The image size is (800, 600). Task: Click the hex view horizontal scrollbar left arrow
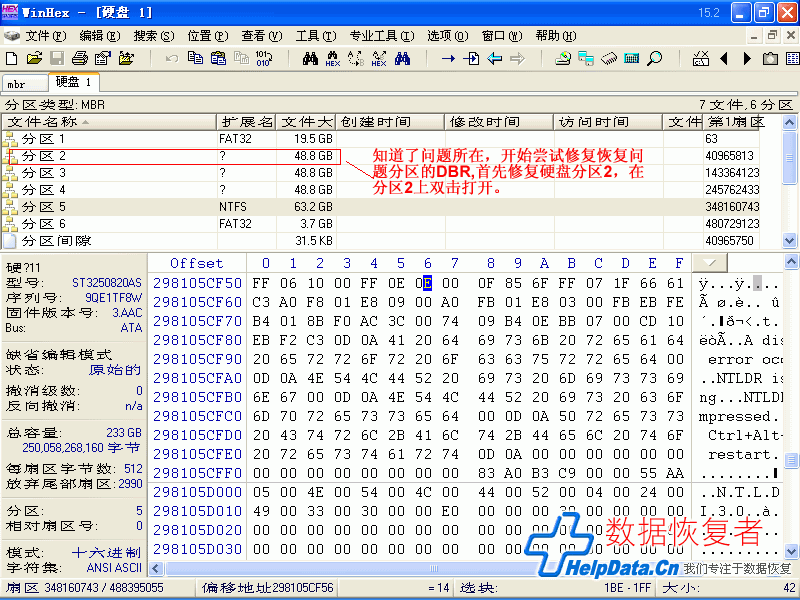(157, 568)
